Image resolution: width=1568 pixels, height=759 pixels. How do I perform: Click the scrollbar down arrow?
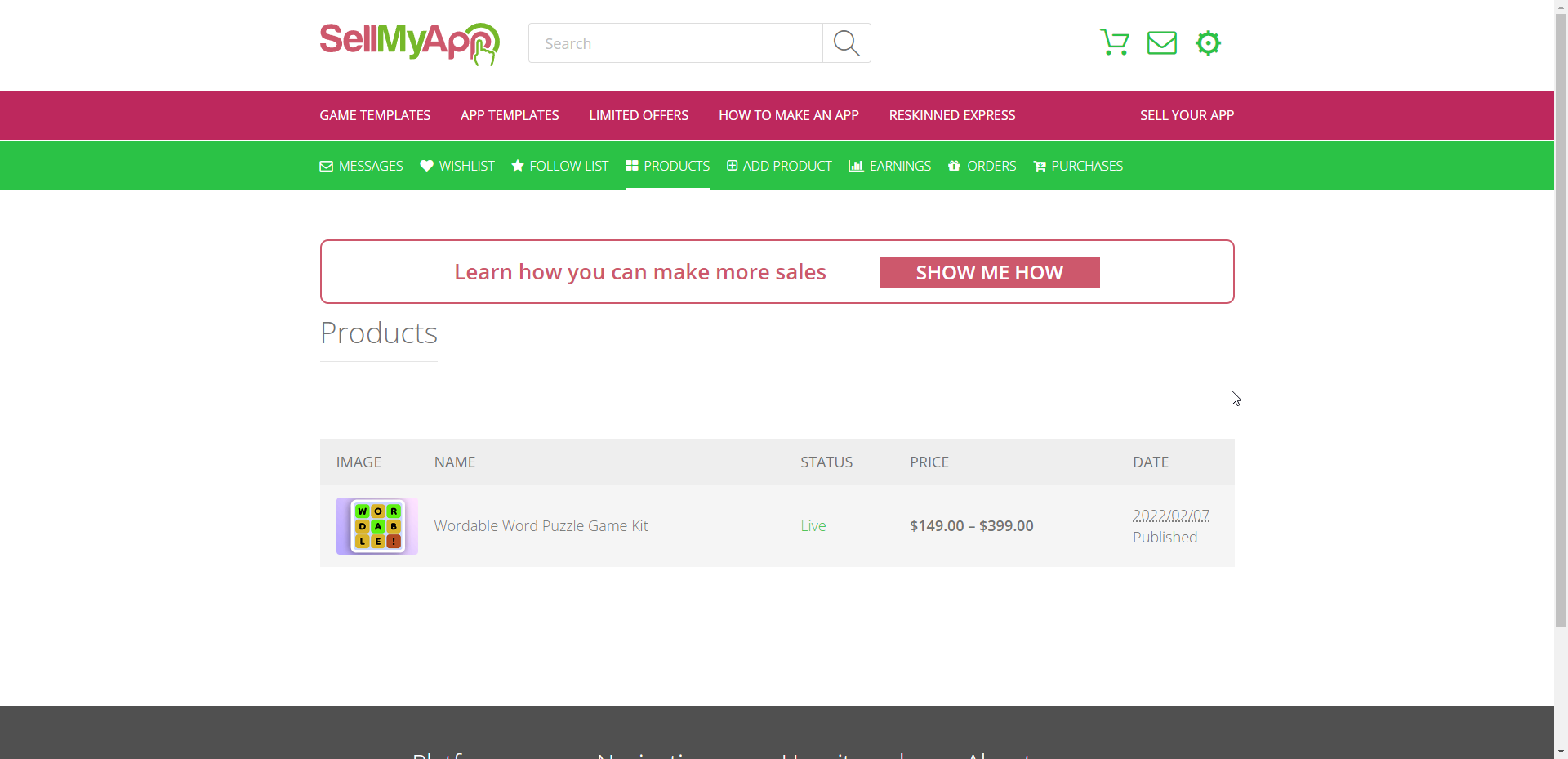pyautogui.click(x=1561, y=752)
